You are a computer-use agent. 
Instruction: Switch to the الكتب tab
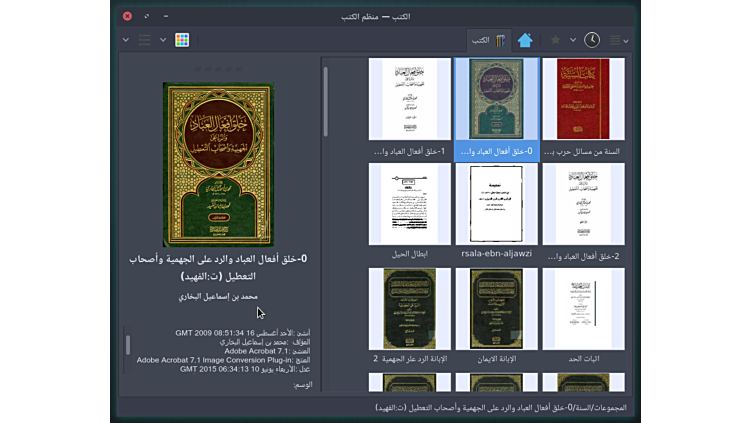pos(481,40)
